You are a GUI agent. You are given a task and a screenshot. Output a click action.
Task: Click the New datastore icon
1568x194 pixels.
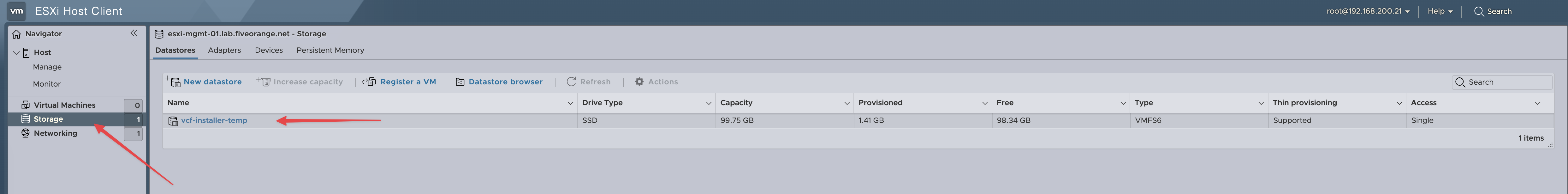[174, 82]
